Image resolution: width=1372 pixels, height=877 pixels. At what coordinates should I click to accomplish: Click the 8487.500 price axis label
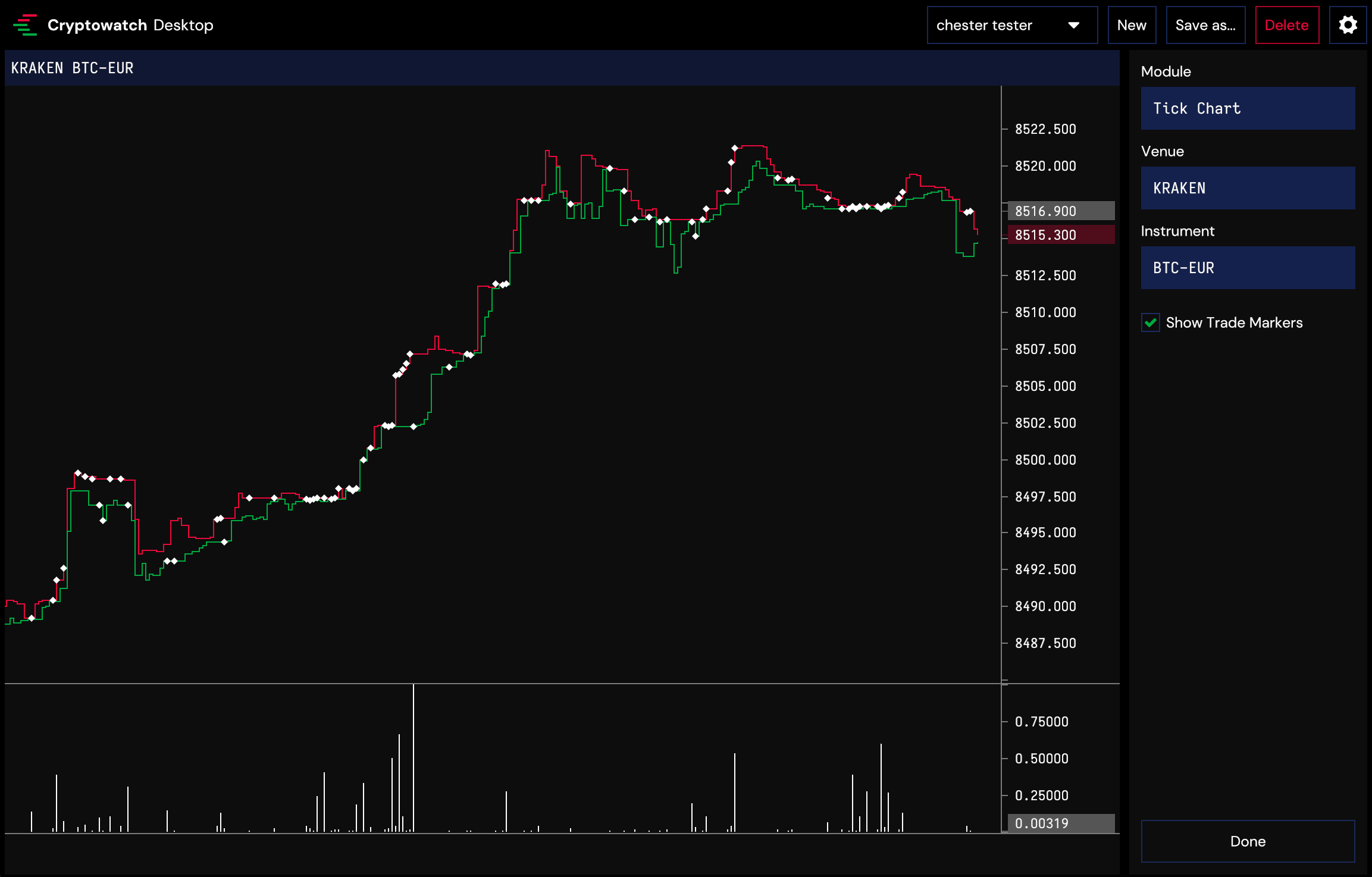[x=1045, y=643]
